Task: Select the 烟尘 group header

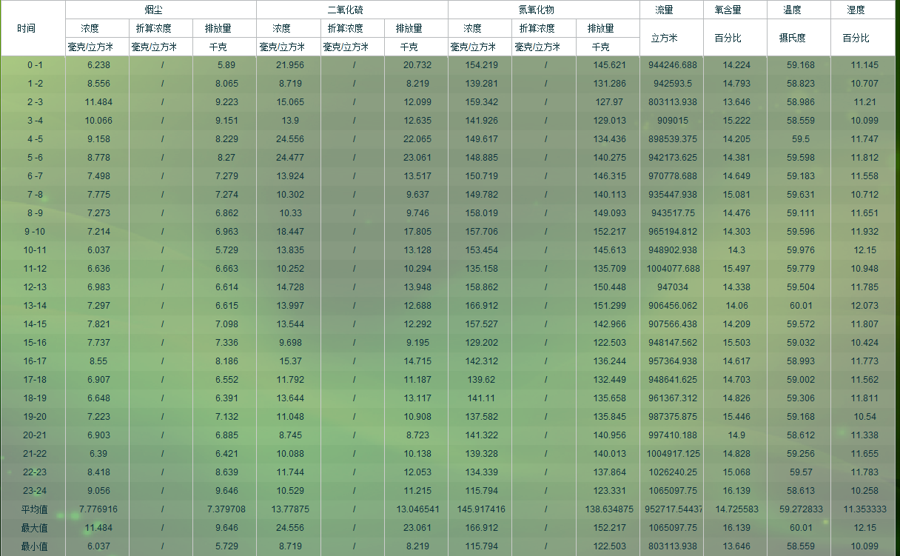Action: [x=161, y=9]
